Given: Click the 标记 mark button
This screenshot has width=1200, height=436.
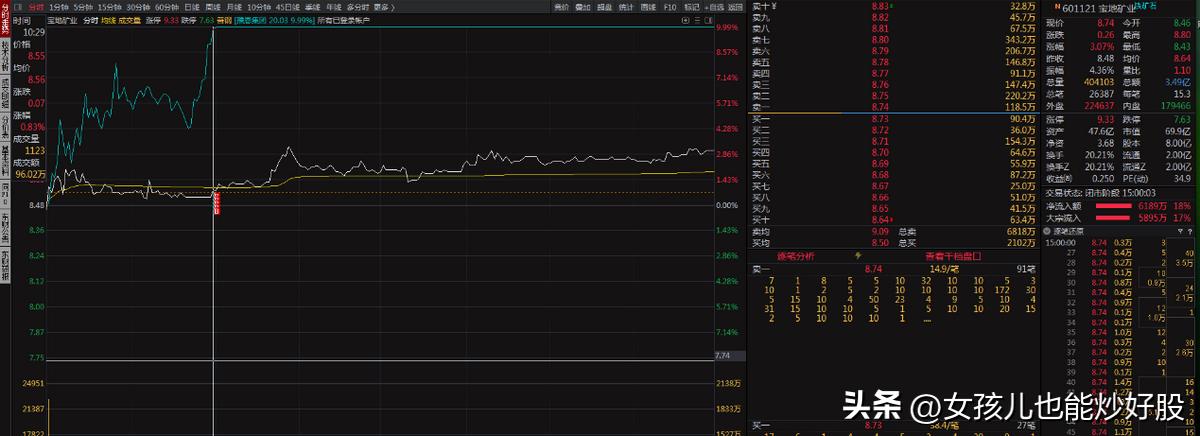Looking at the screenshot, I should tap(691, 7).
